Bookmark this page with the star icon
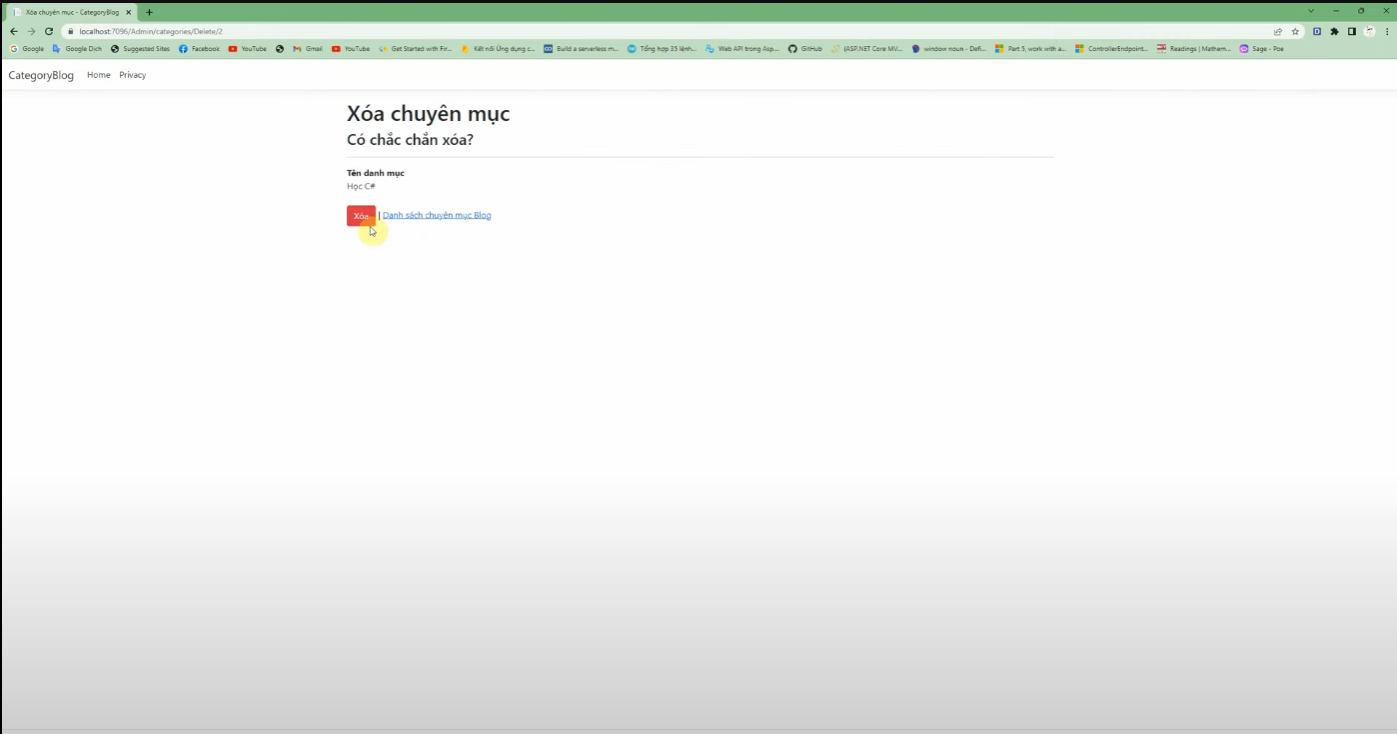1397x734 pixels. pyautogui.click(x=1295, y=31)
